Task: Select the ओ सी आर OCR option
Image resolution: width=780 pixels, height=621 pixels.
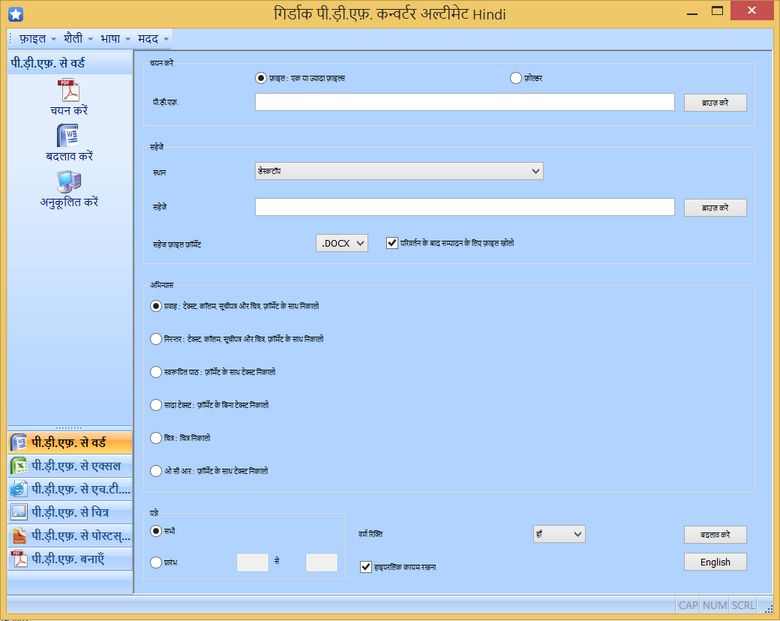Action: [156, 471]
